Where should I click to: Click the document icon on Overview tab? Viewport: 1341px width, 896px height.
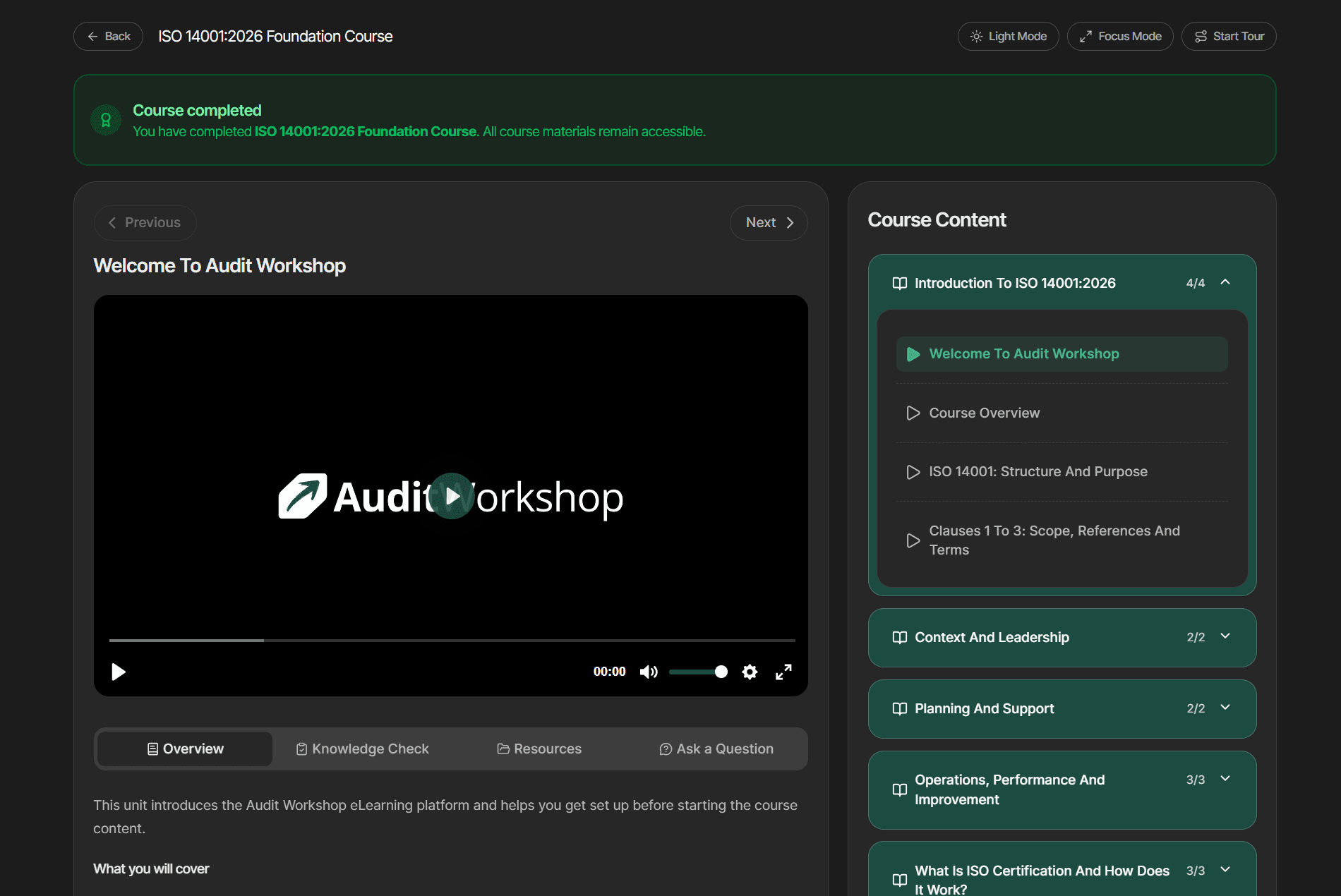pyautogui.click(x=152, y=749)
